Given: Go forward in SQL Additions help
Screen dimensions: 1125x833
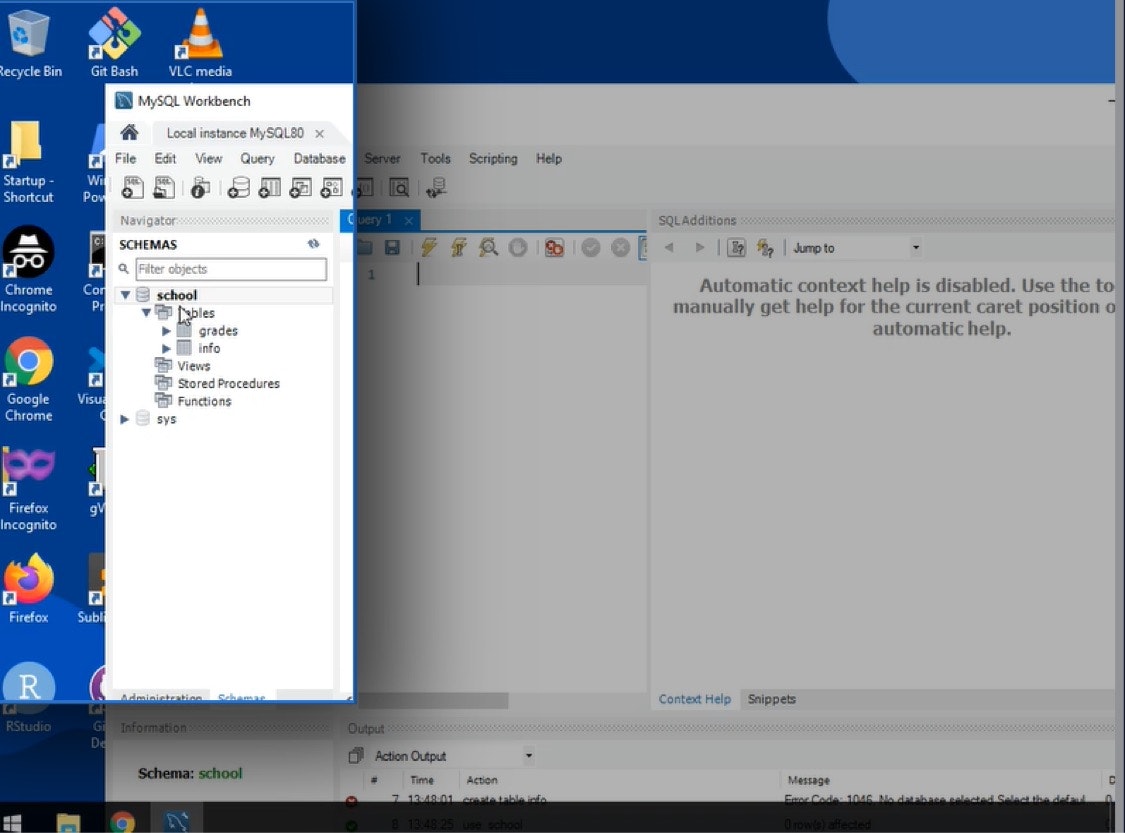Looking at the screenshot, I should click(x=700, y=248).
